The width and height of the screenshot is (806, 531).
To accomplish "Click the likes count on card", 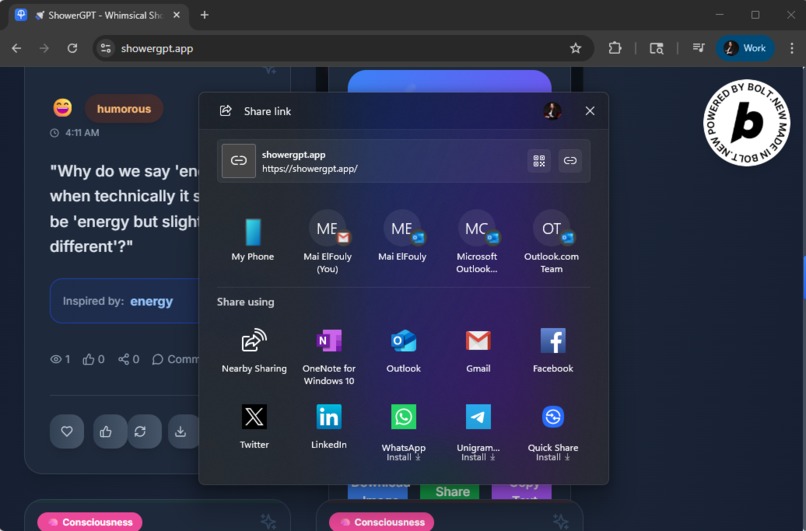I will pos(94,359).
